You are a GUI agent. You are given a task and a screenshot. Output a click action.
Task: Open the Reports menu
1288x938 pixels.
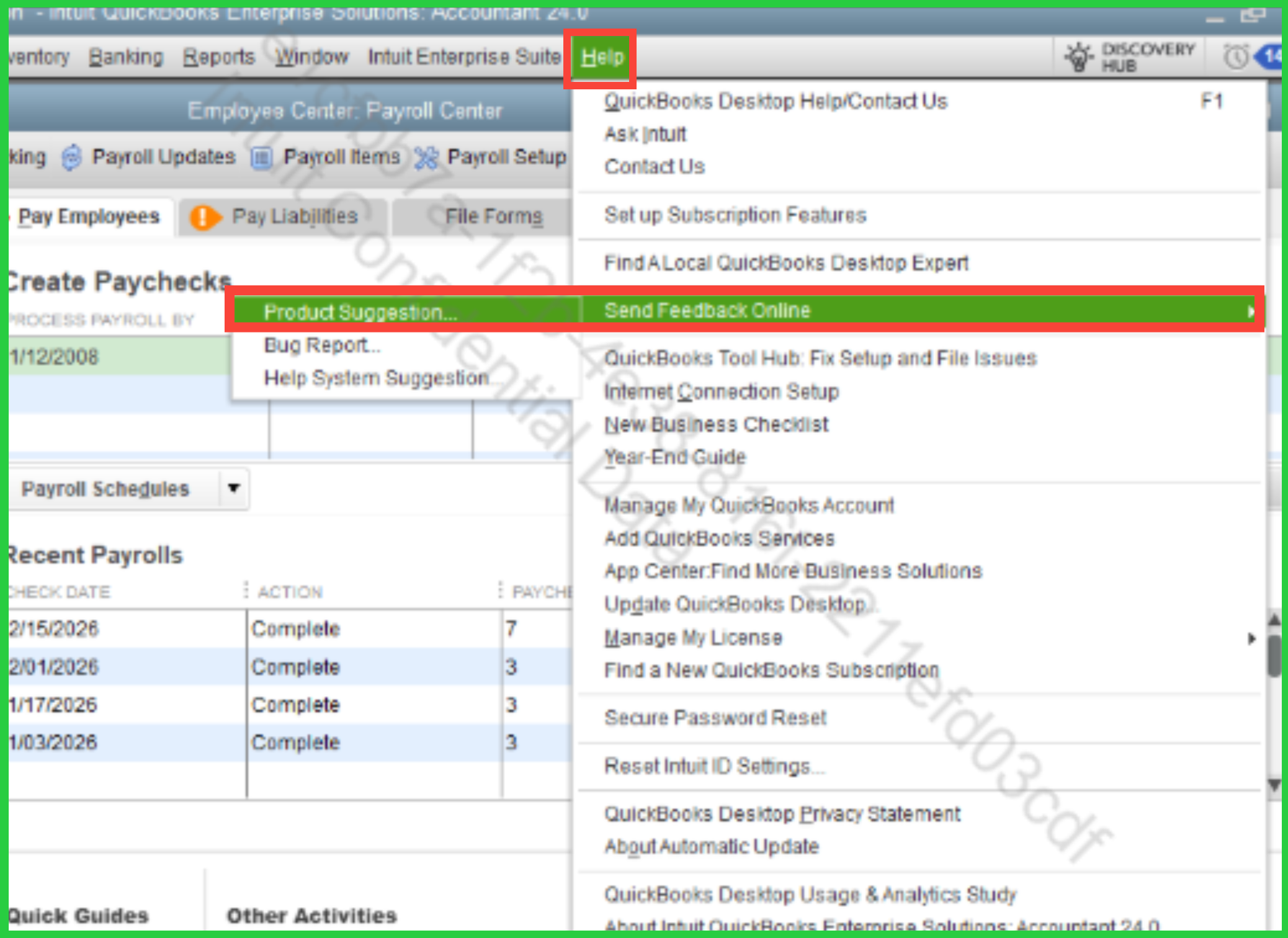click(218, 57)
